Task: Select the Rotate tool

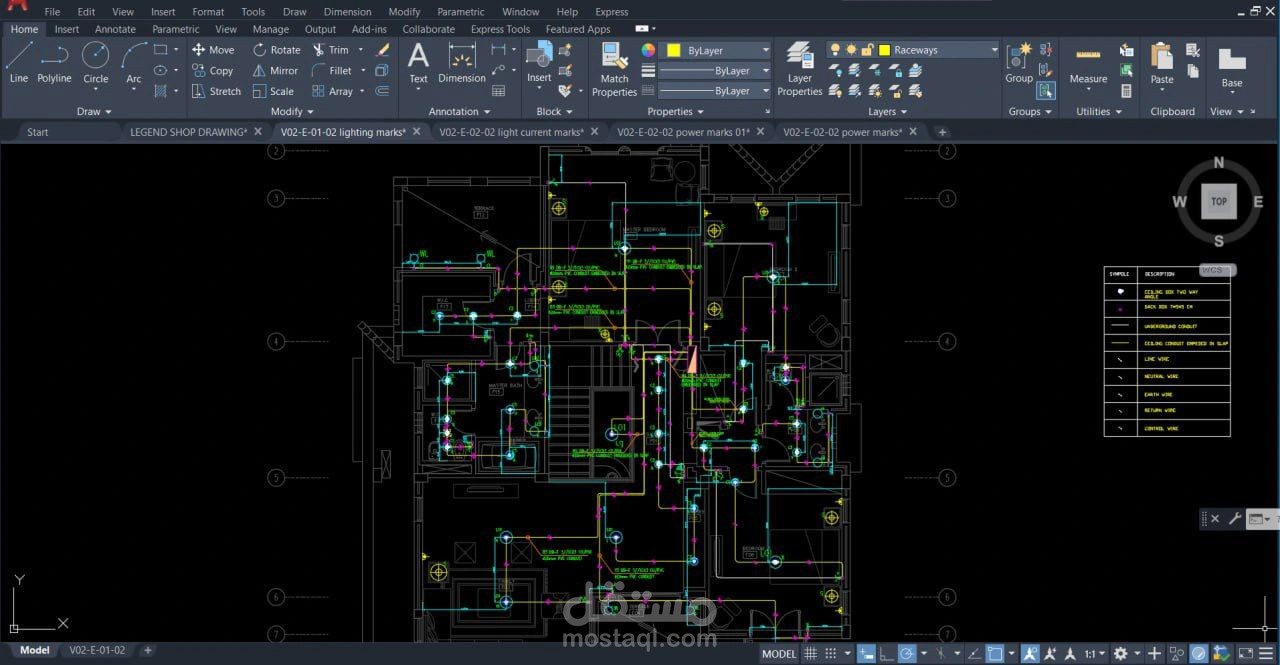Action: tap(276, 49)
